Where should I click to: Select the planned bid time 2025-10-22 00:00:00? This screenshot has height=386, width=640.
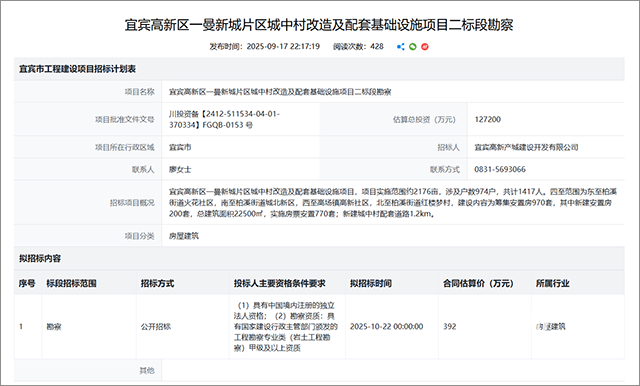tap(387, 327)
